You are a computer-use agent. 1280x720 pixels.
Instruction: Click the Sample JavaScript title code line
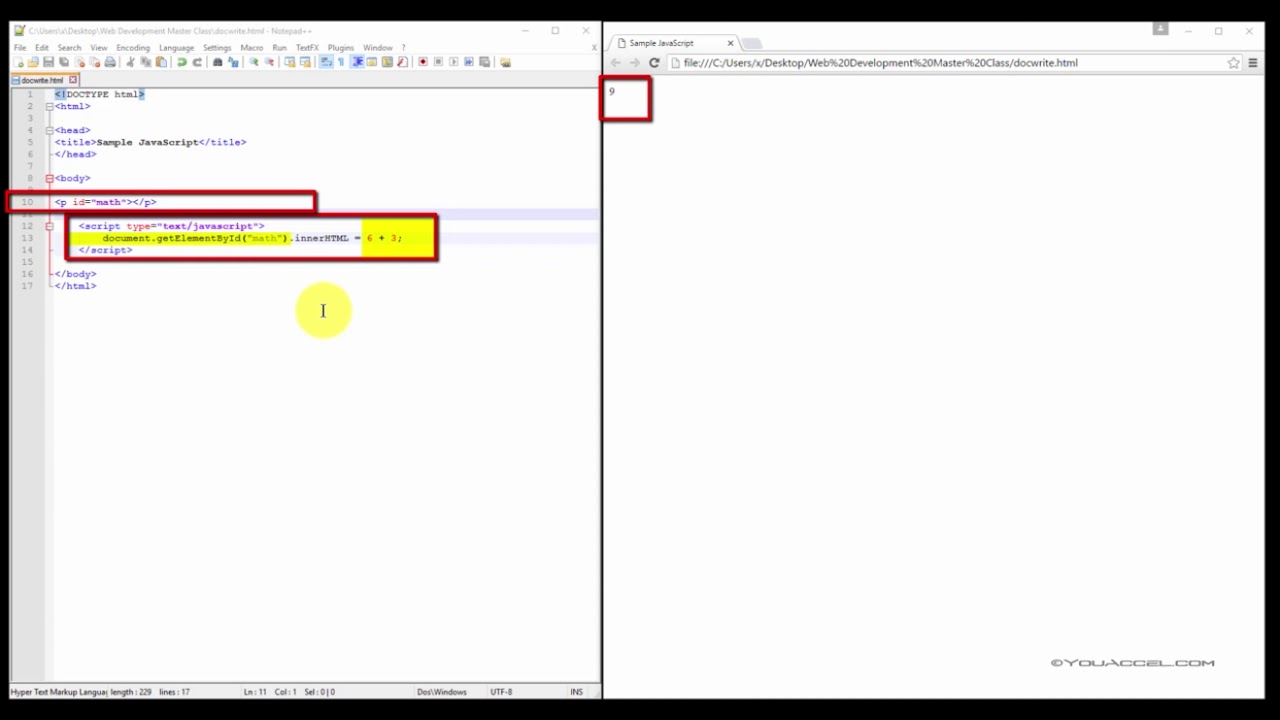pyautogui.click(x=150, y=142)
